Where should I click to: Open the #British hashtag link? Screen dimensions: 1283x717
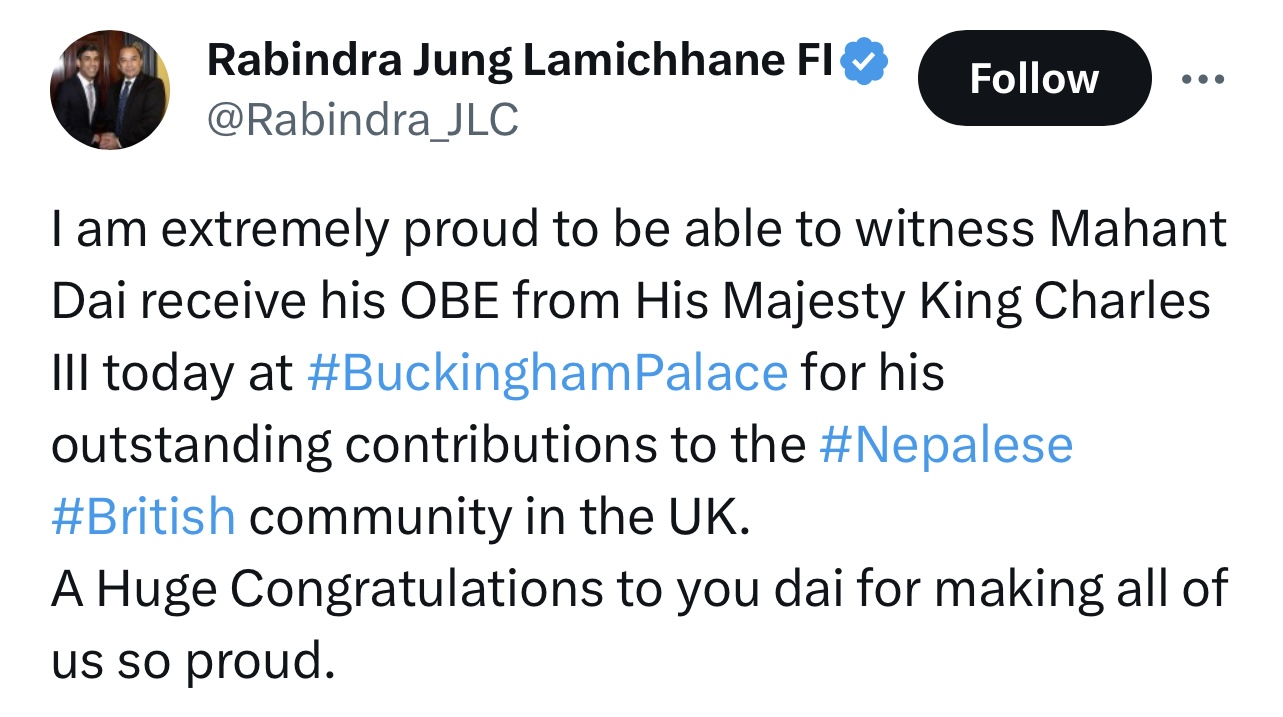click(x=143, y=517)
